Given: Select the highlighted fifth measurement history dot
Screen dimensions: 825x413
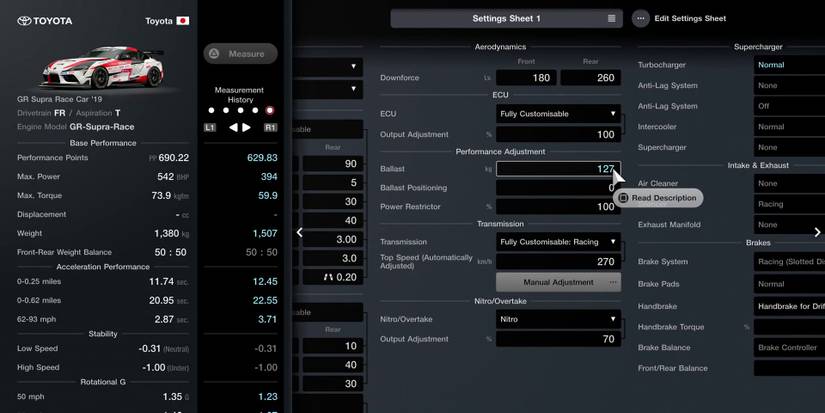Looking at the screenshot, I should tap(270, 110).
